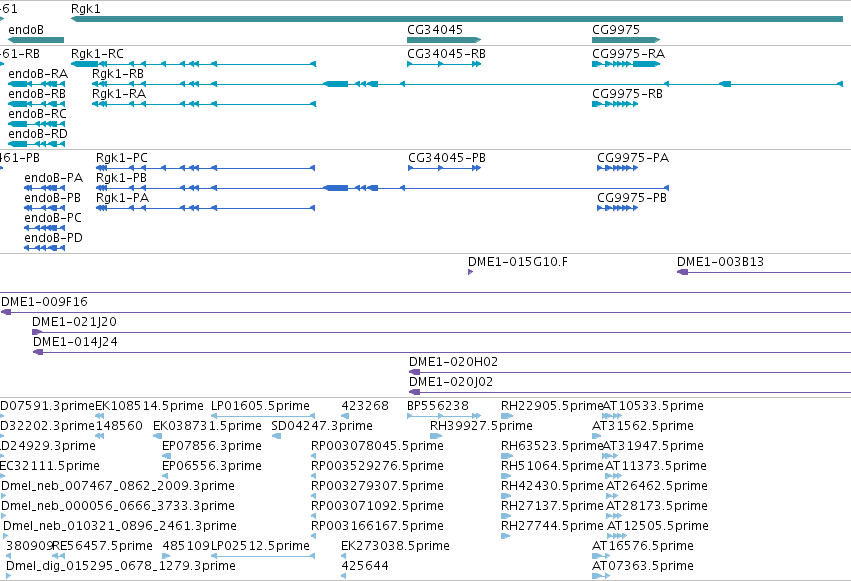The image size is (851, 581).
Task: Click the CG9975-RA transcript label
Action: coord(628,54)
